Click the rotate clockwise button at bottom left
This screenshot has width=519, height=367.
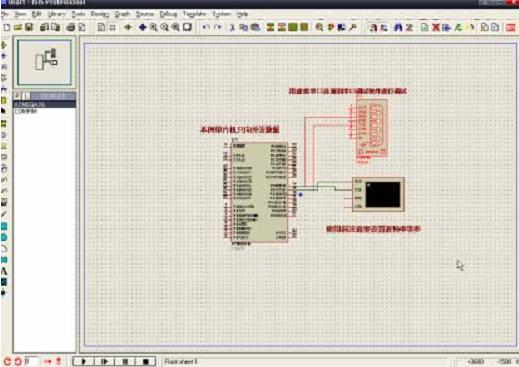[x=7, y=361]
